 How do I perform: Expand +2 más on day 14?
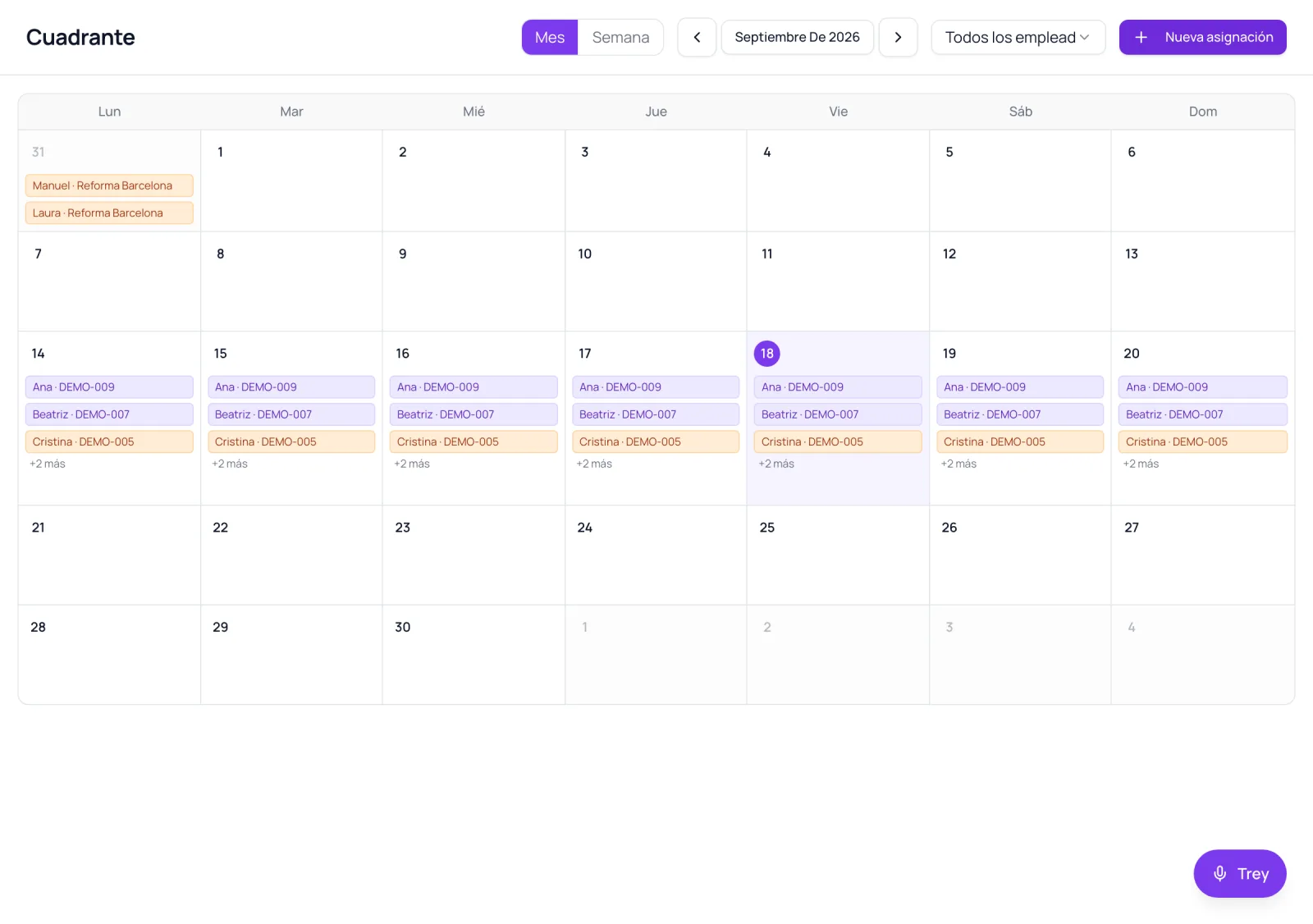coord(48,464)
